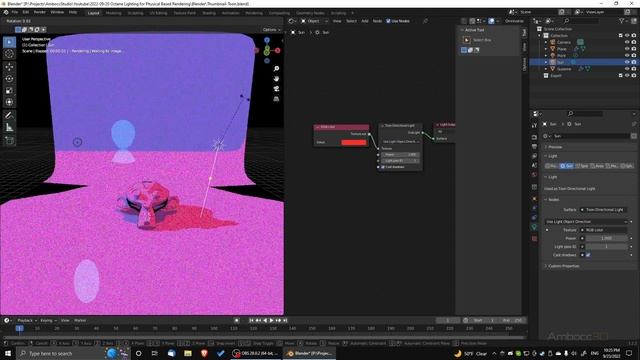640x360 pixels.
Task: Toggle the Export collection exclude checkbox
Action: pos(620,76)
